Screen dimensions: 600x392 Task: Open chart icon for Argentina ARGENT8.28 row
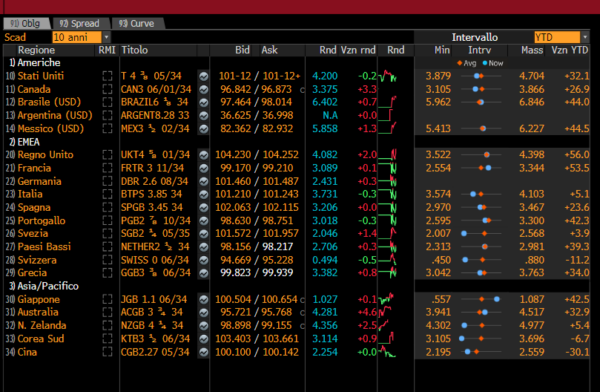pos(204,116)
